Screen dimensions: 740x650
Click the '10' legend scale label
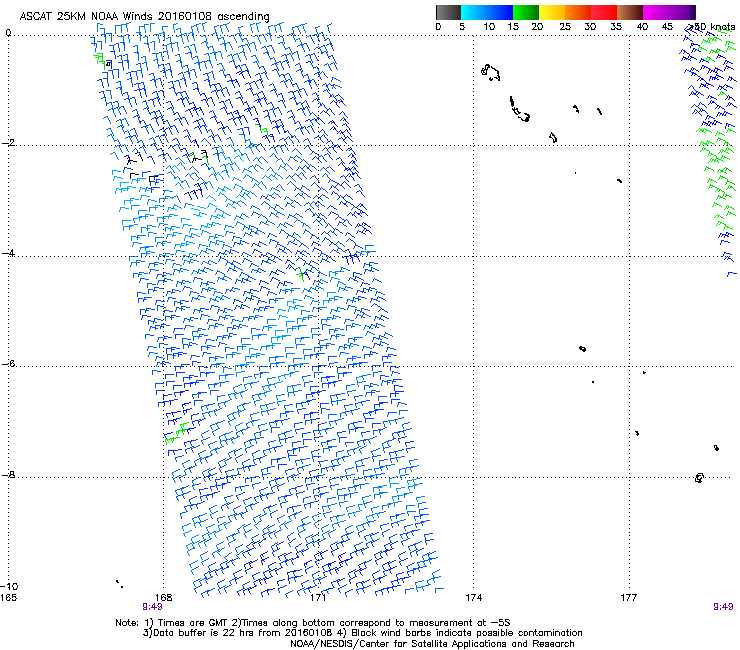click(x=489, y=27)
